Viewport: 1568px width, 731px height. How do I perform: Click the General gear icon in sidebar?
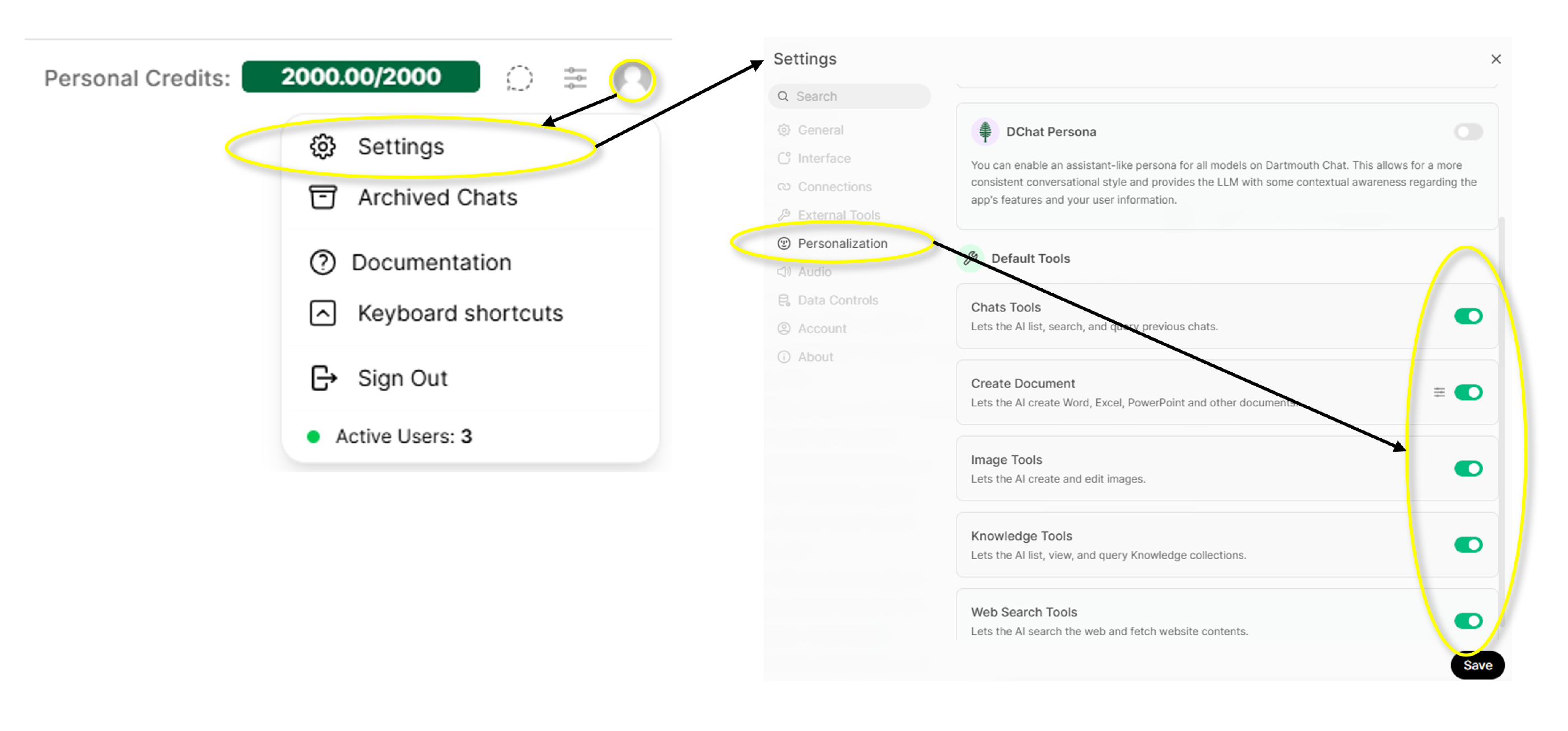tap(784, 130)
